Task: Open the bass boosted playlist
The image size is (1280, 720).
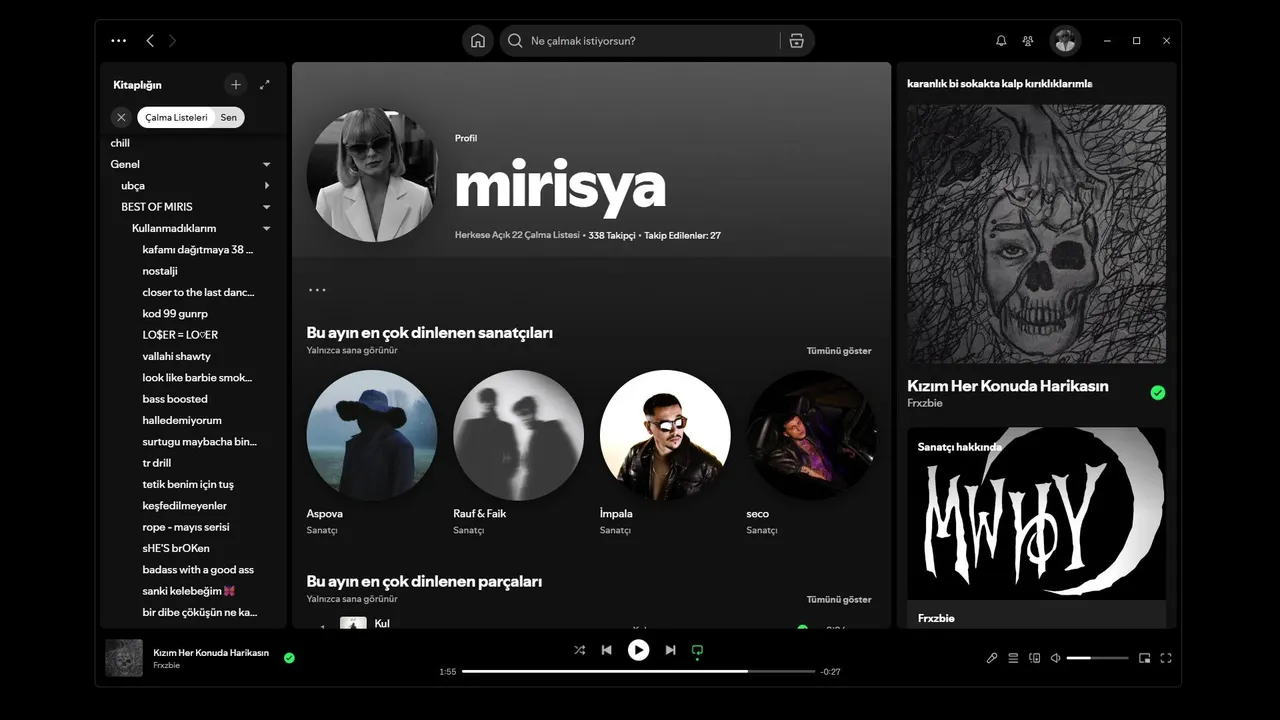Action: (x=175, y=399)
